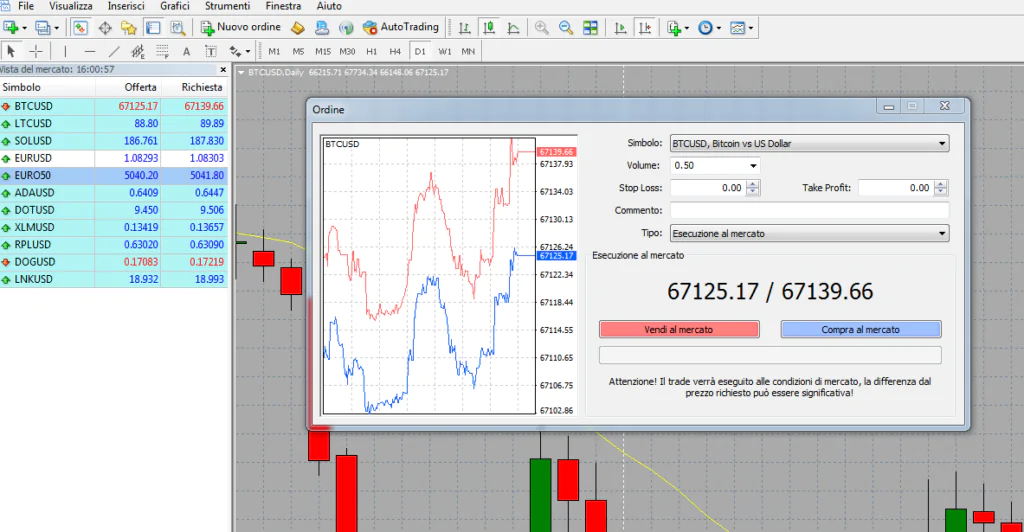Viewport: 1024px width, 532px height.
Task: Switch chart to bar chart mode
Action: coord(464,27)
